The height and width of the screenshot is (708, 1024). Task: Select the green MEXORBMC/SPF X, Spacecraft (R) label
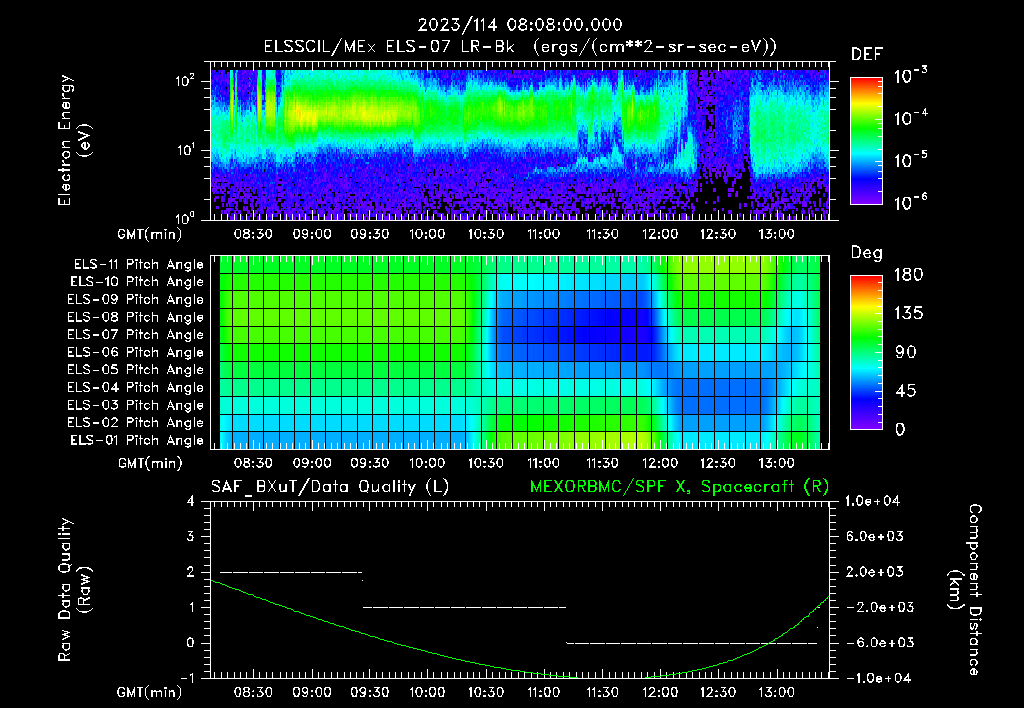click(679, 487)
